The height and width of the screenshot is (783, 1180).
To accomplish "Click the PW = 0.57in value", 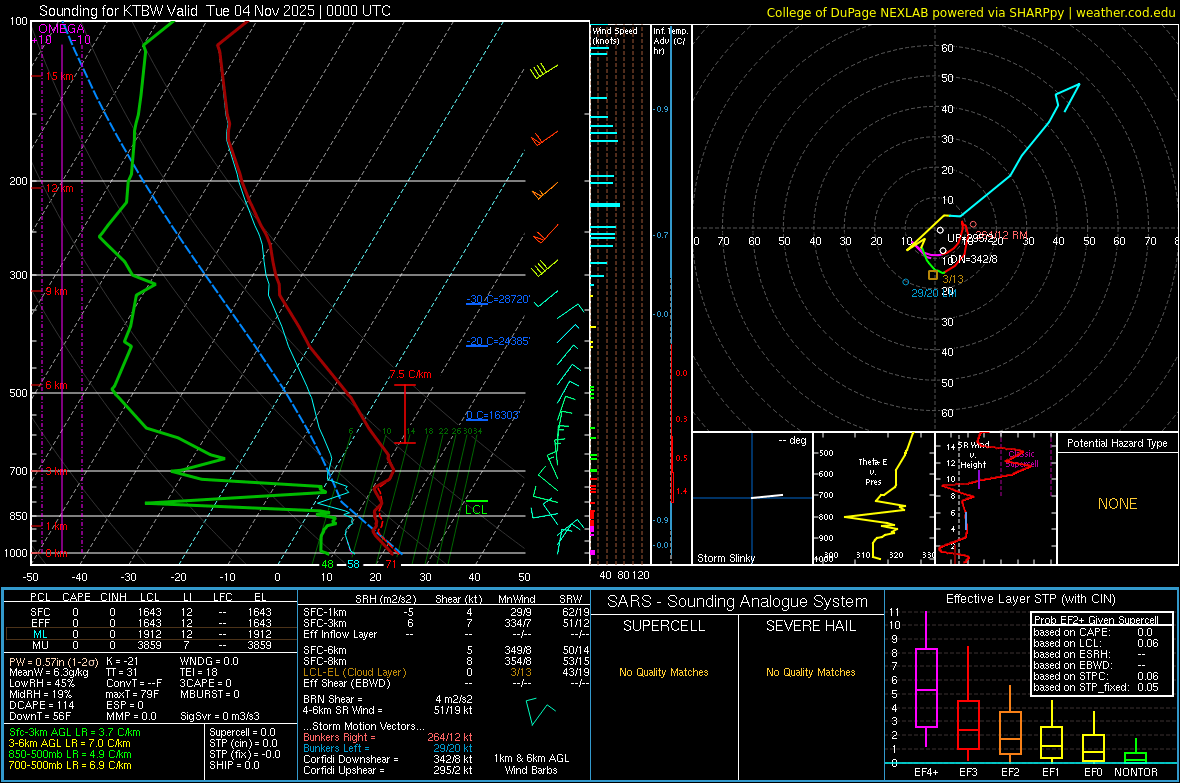I will coord(53,661).
